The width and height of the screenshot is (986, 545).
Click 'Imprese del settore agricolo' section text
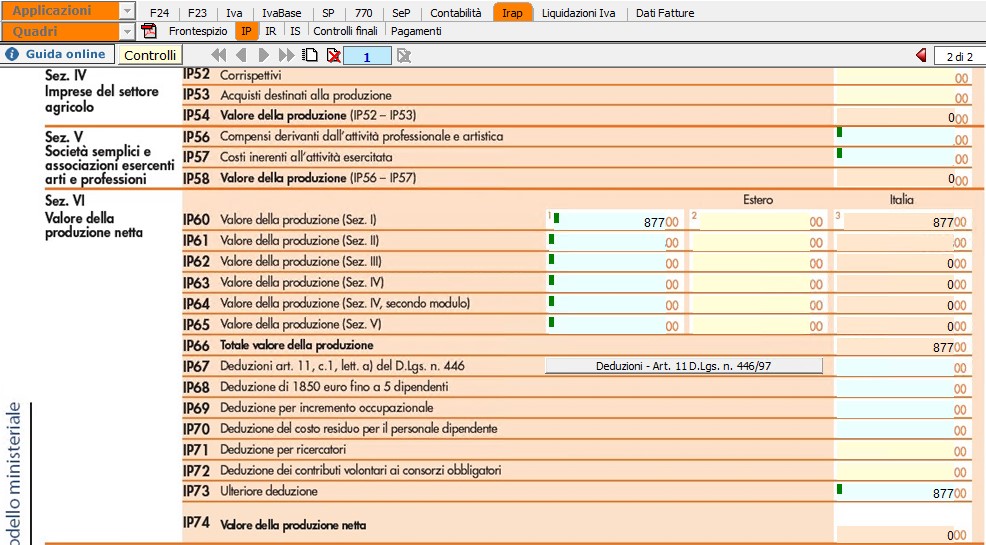102,99
